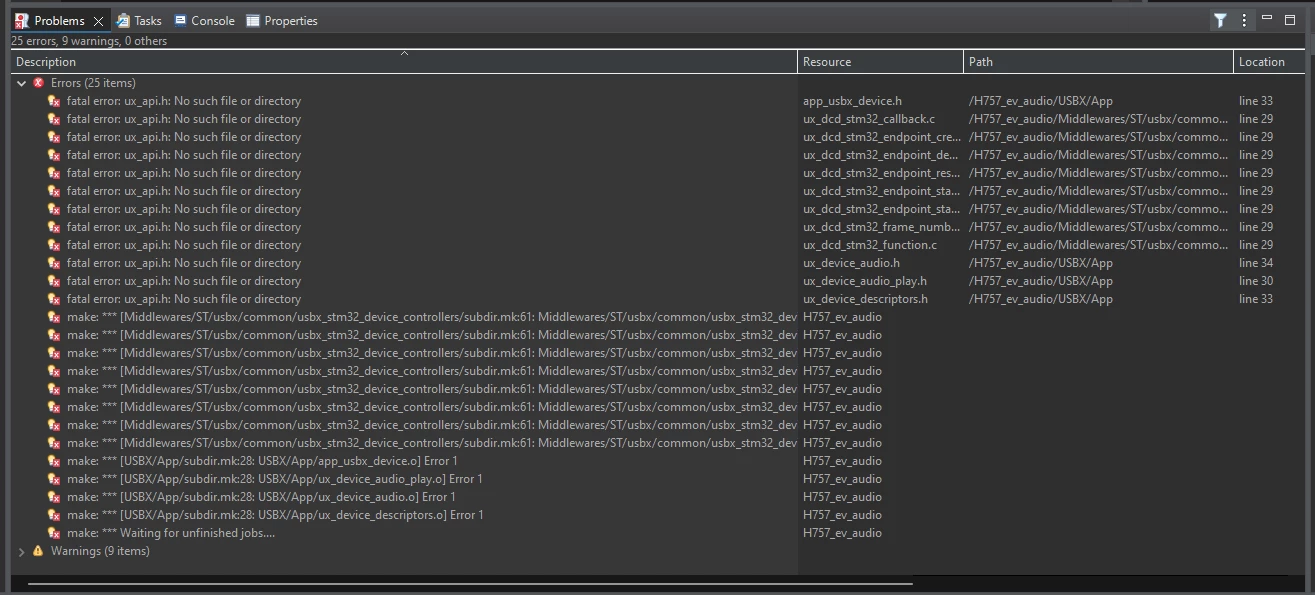Sort by the Path column header

pyautogui.click(x=1099, y=62)
